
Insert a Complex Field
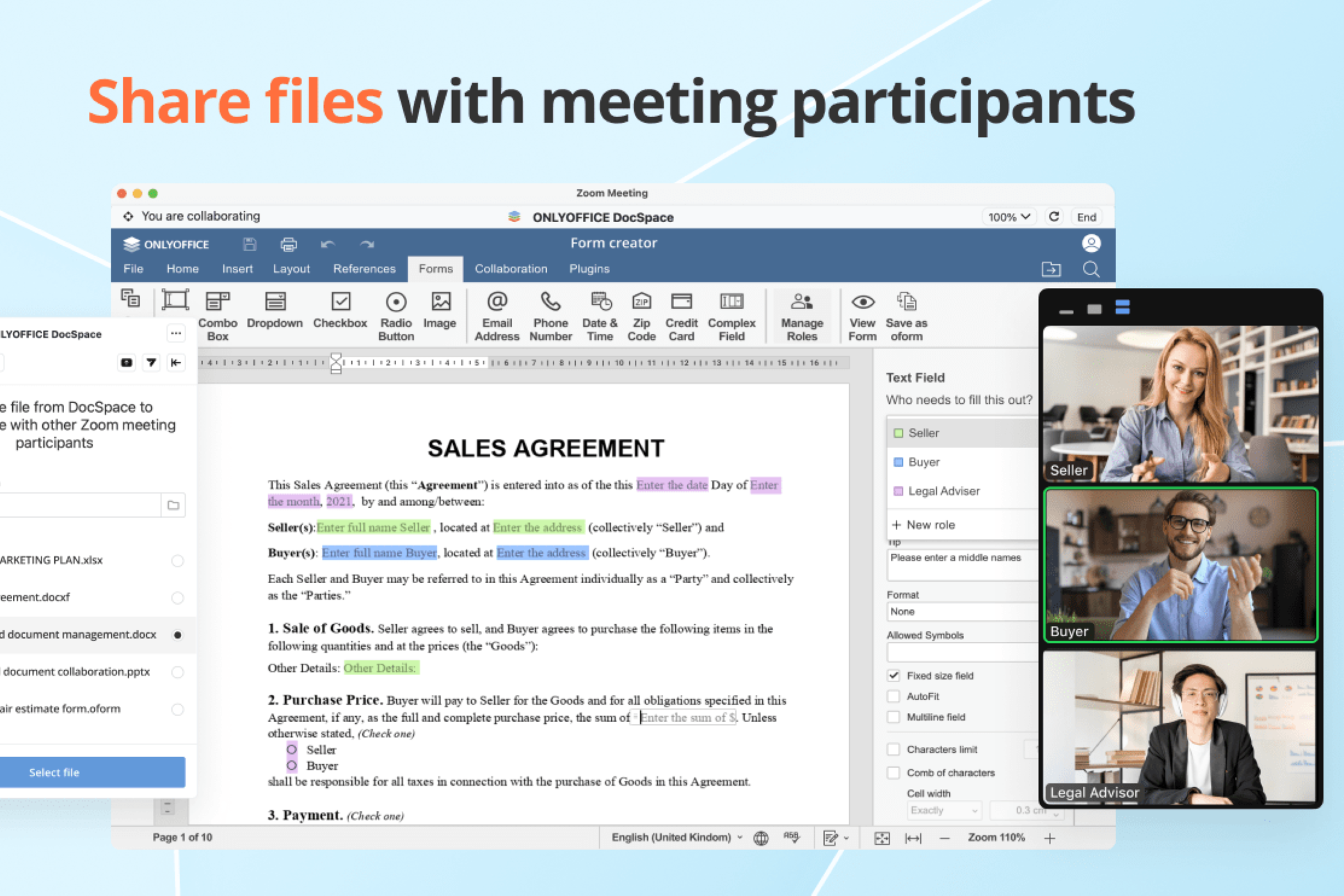pos(732,316)
